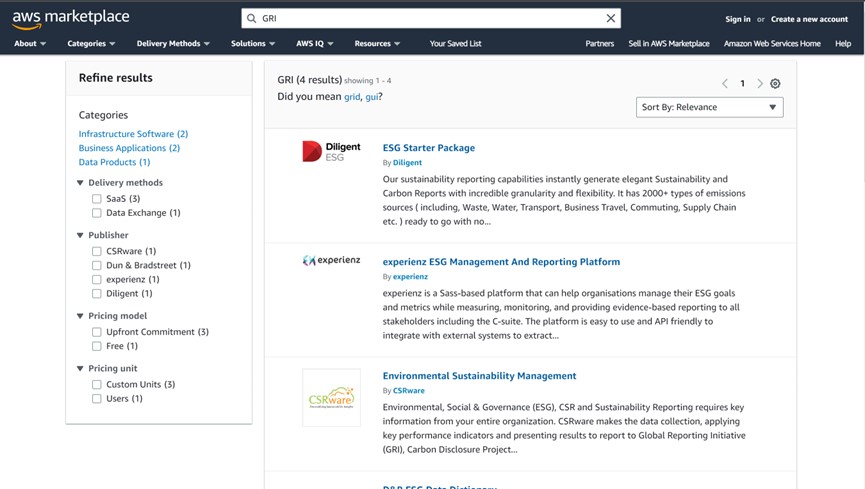Click the Diligent ESG logo

point(331,151)
